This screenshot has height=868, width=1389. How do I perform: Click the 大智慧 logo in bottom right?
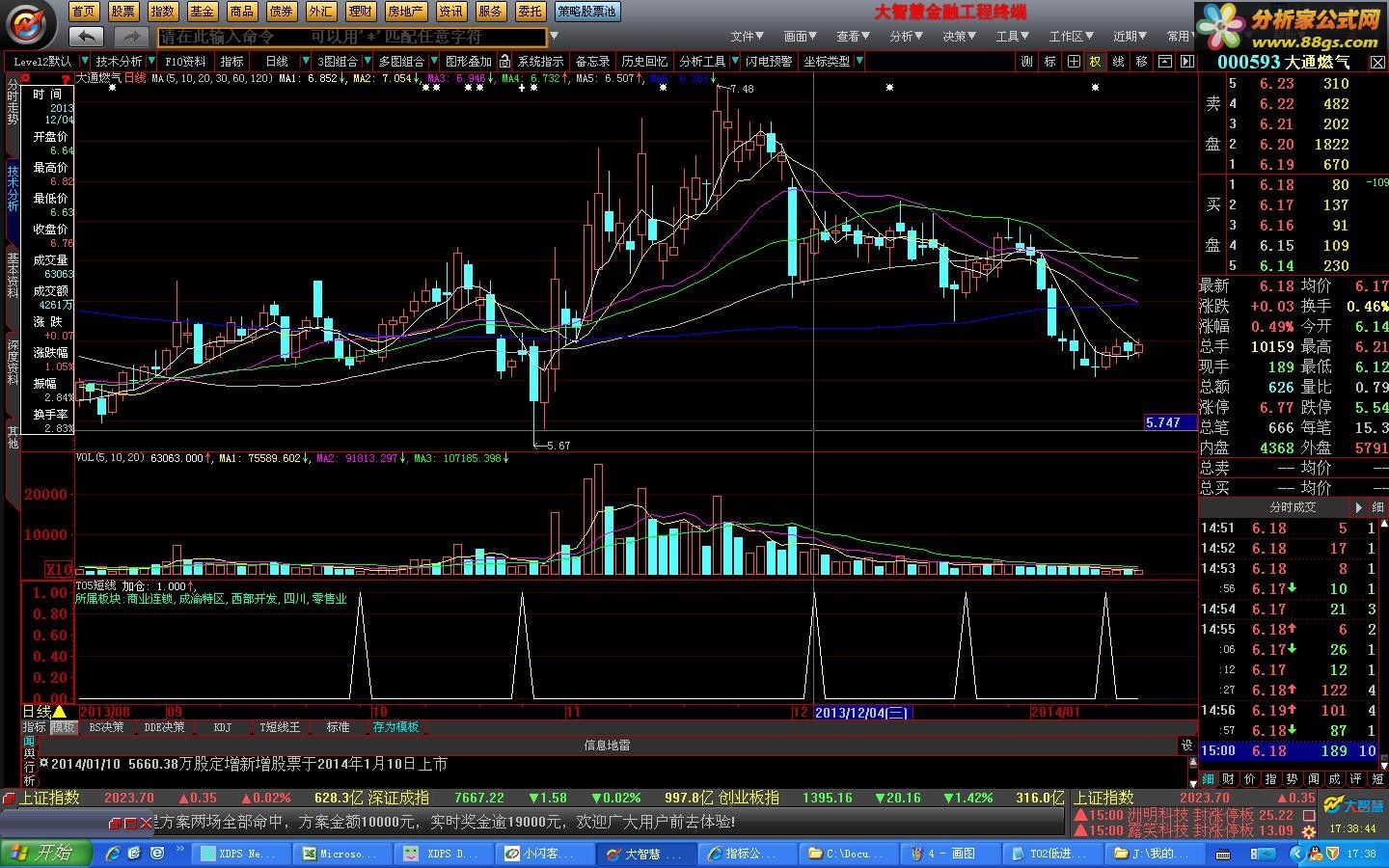coord(1352,805)
